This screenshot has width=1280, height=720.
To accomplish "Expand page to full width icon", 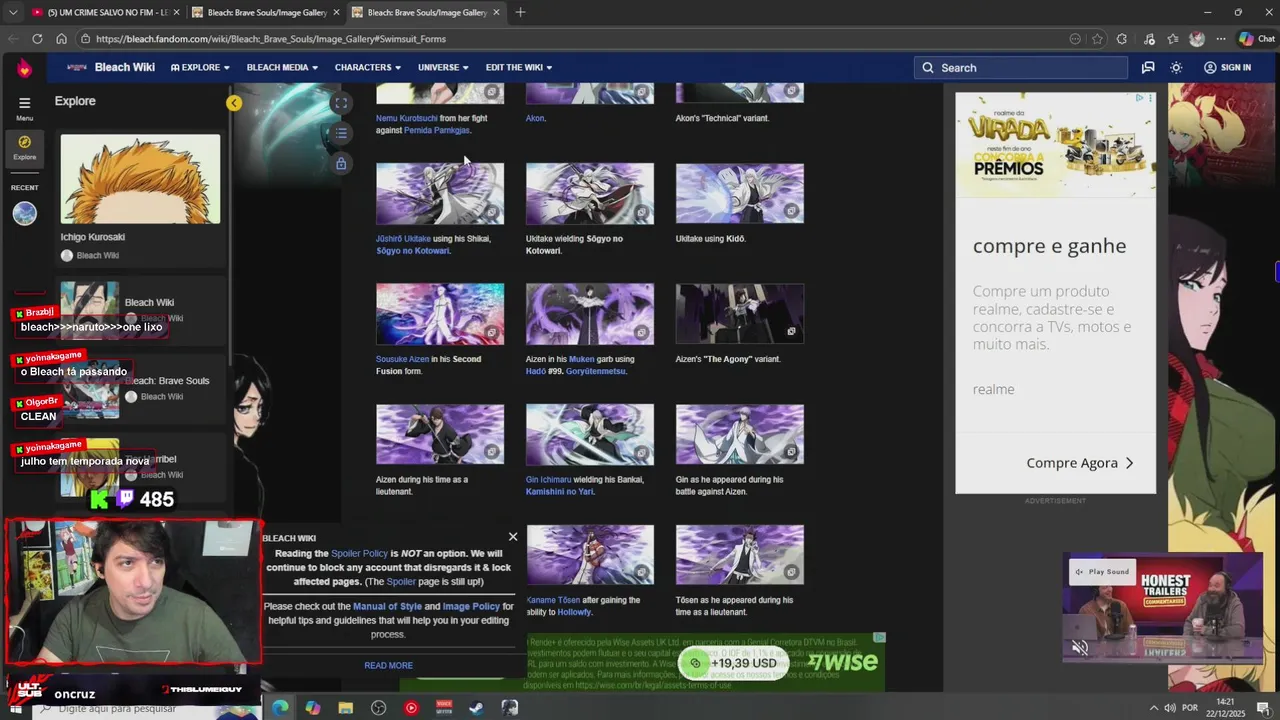I will (x=341, y=103).
